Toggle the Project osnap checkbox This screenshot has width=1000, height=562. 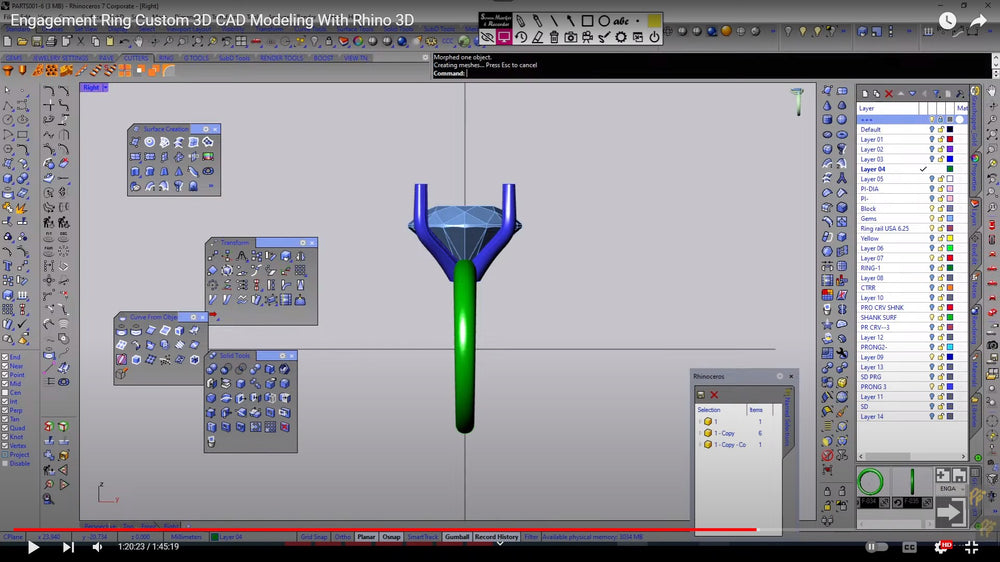(x=5, y=455)
